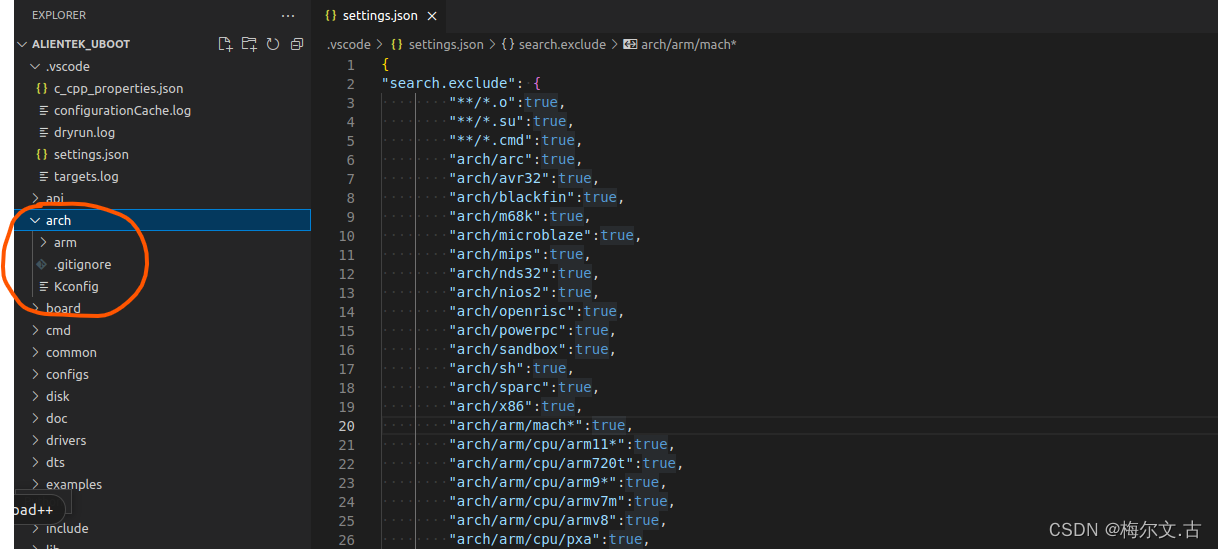
Task: Expand the dts folder
Action: coord(55,462)
